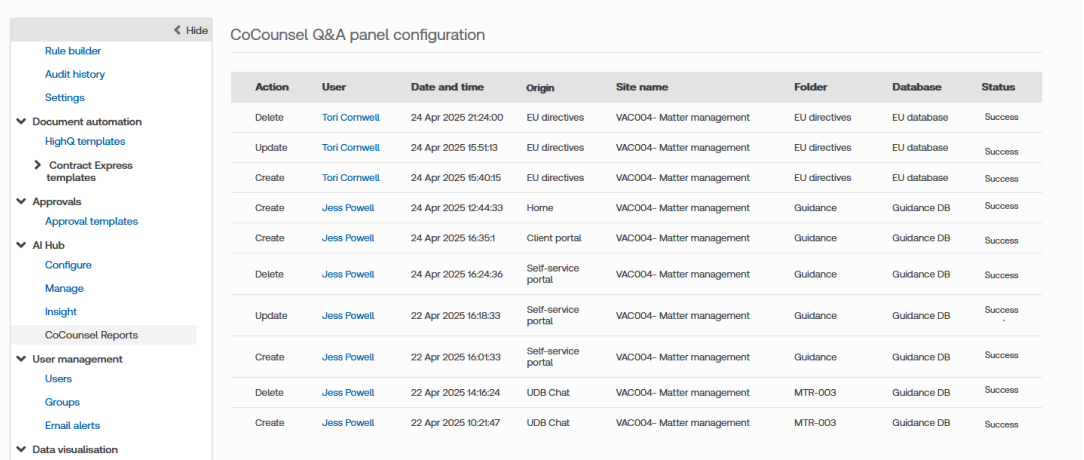This screenshot has width=1084, height=460.
Task: Collapse the Data visualisation section
Action: [22, 450]
